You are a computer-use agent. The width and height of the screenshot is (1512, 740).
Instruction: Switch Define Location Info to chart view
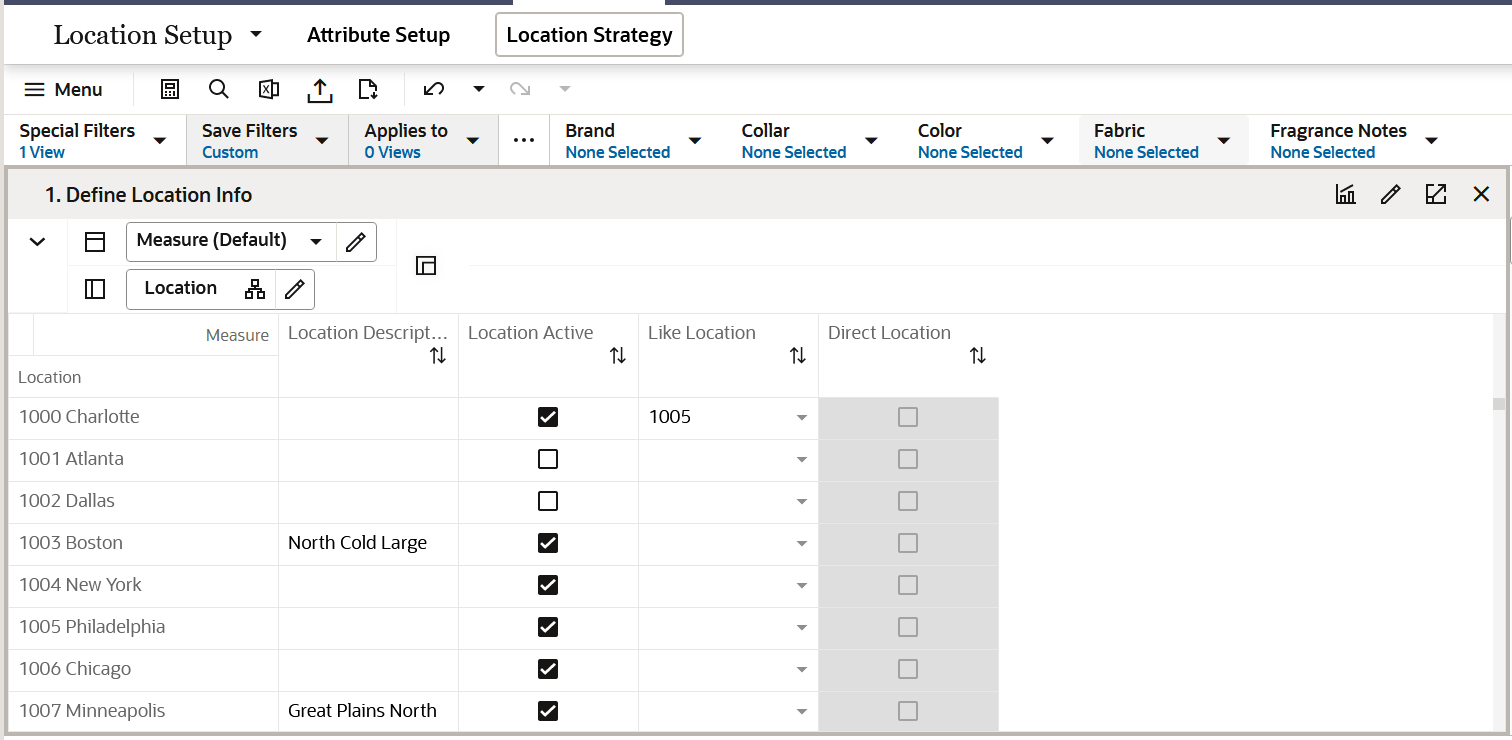1345,194
